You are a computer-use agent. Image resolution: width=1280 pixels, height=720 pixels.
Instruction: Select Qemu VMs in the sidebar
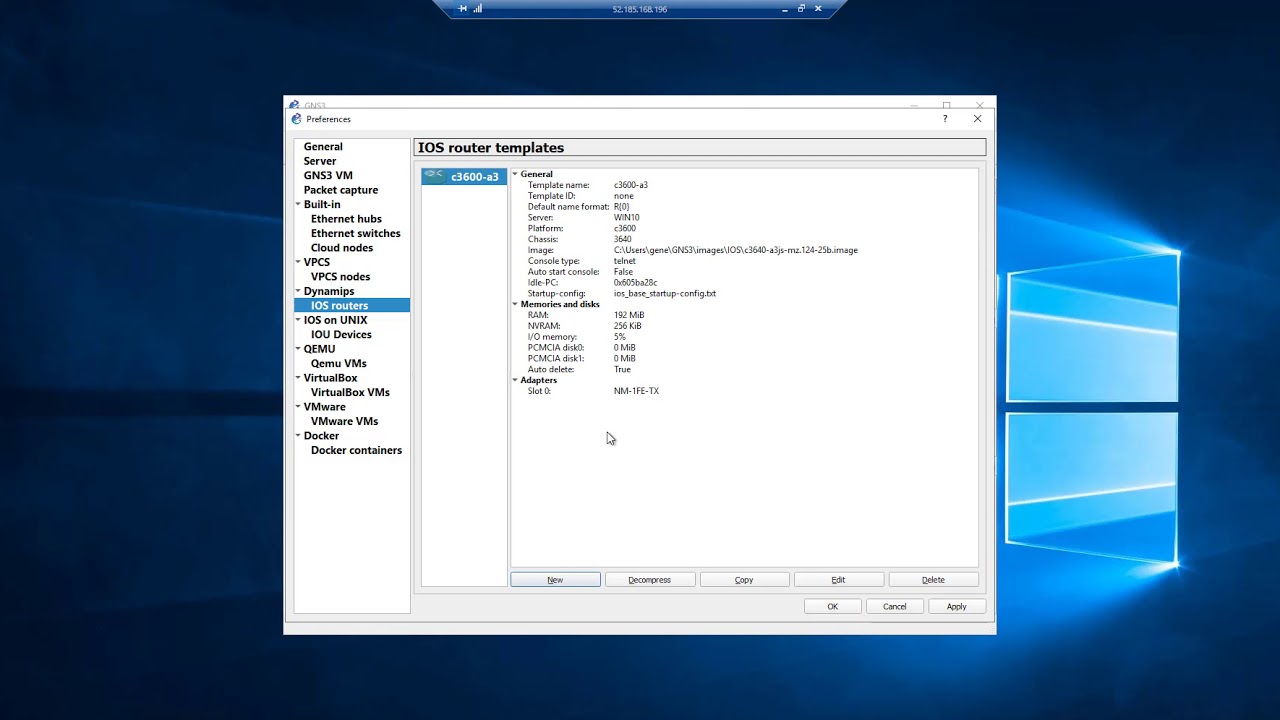[x=338, y=363]
